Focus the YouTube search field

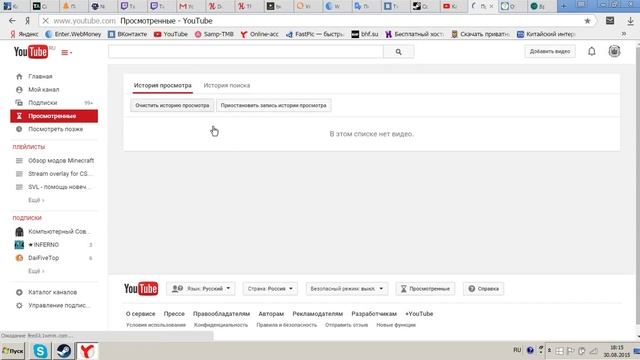point(246,52)
